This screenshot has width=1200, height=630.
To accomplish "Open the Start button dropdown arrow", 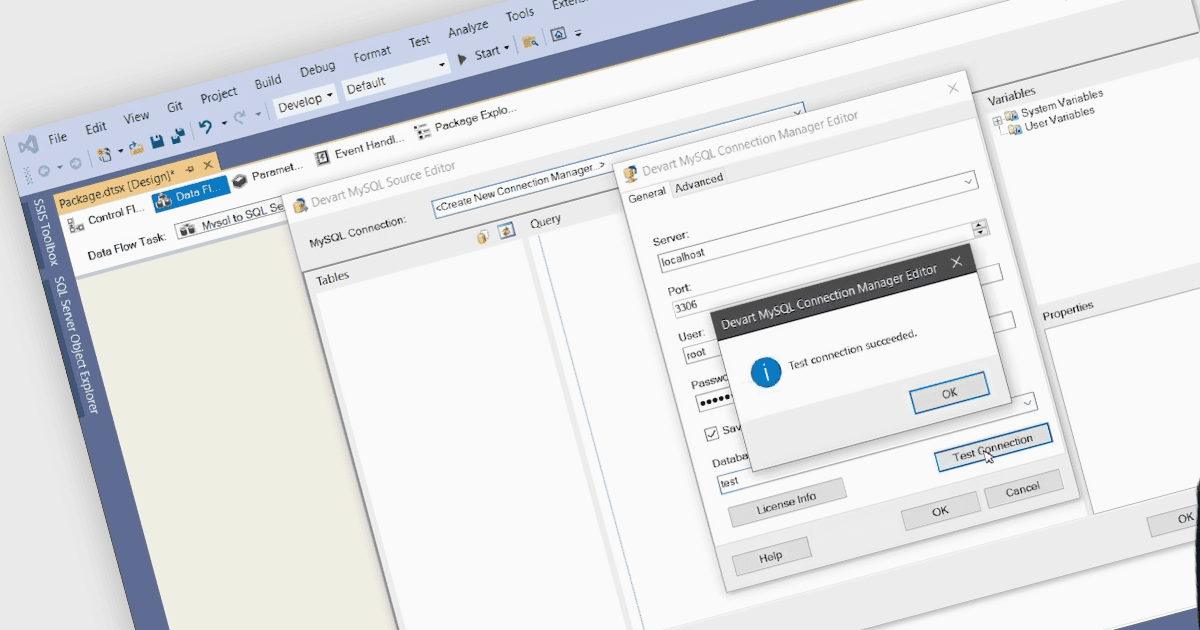I will (507, 47).
